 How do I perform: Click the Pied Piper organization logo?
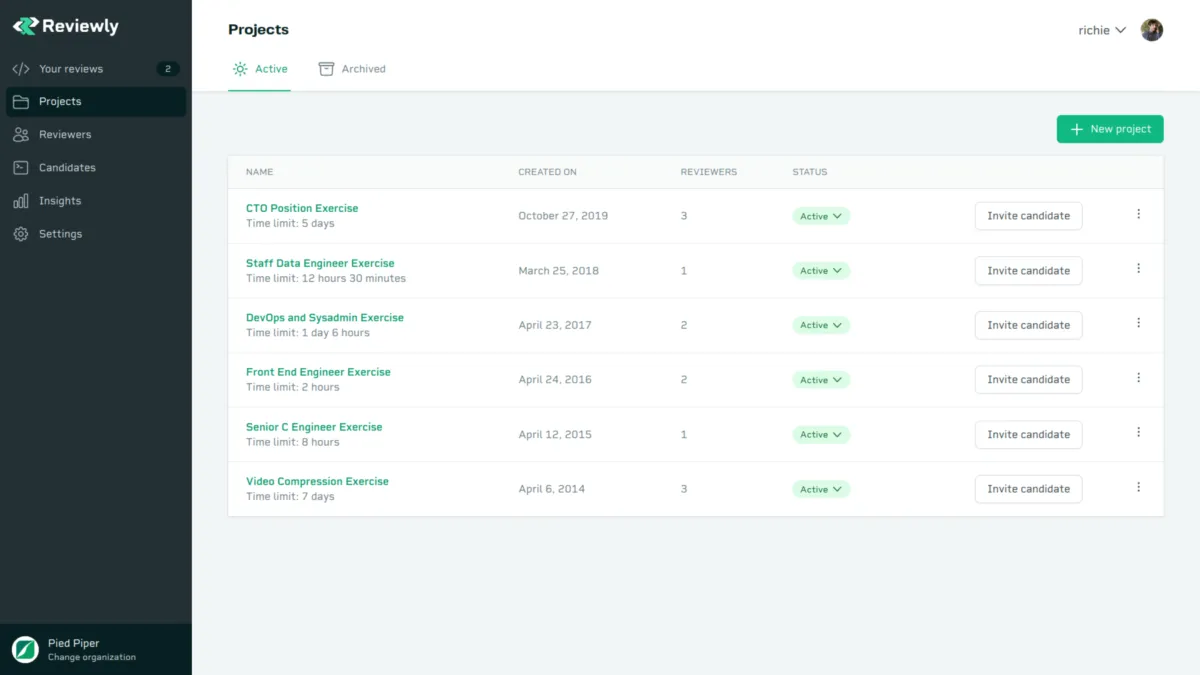[x=25, y=650]
